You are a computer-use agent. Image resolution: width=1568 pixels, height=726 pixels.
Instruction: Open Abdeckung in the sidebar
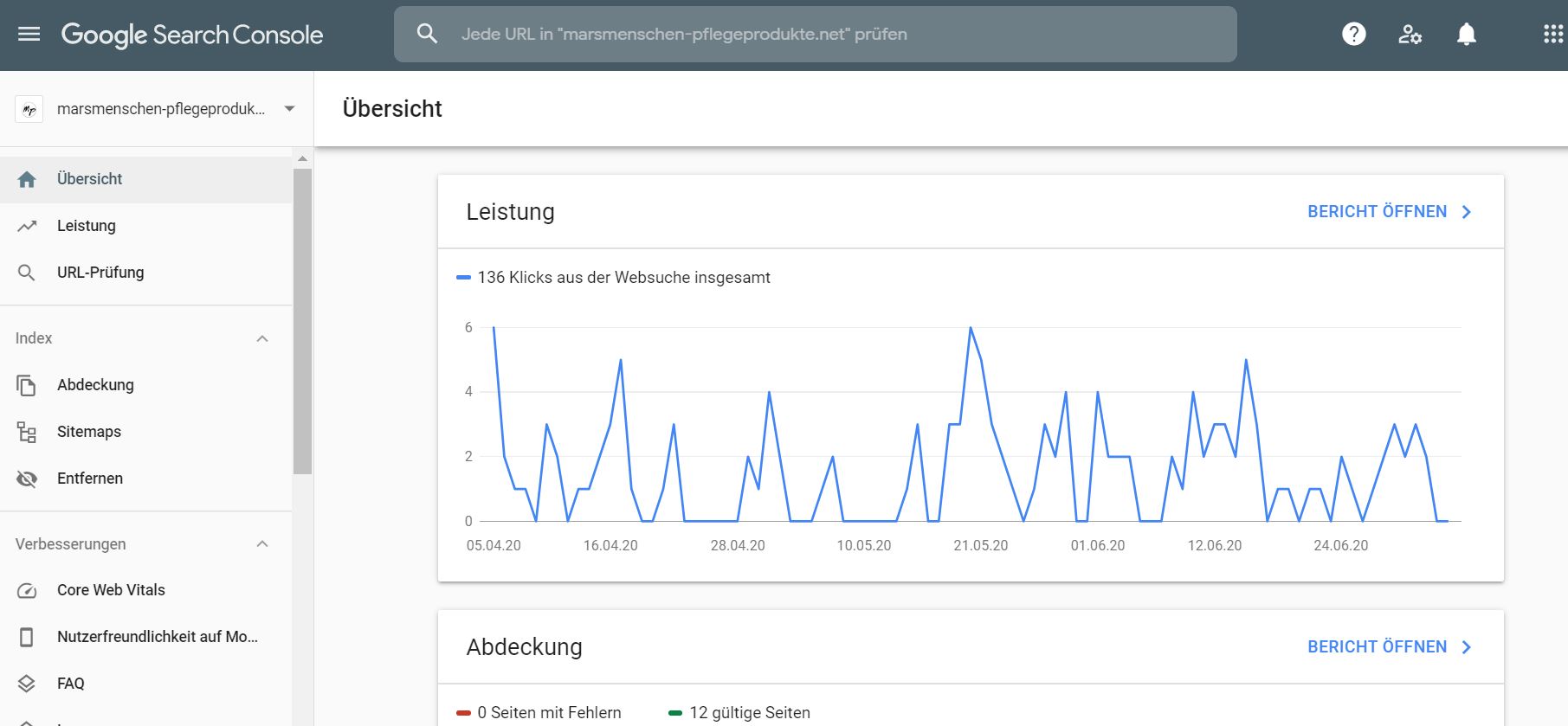tap(145, 385)
